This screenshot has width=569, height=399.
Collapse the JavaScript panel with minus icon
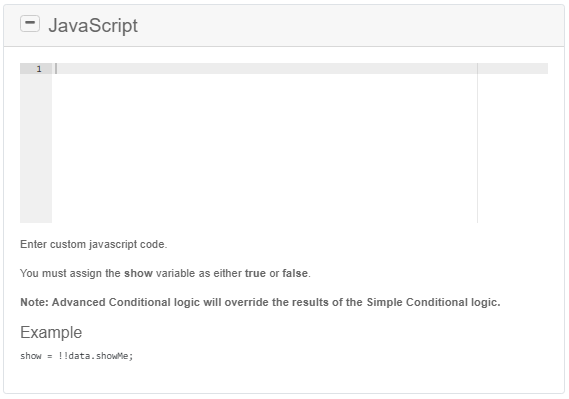point(30,24)
